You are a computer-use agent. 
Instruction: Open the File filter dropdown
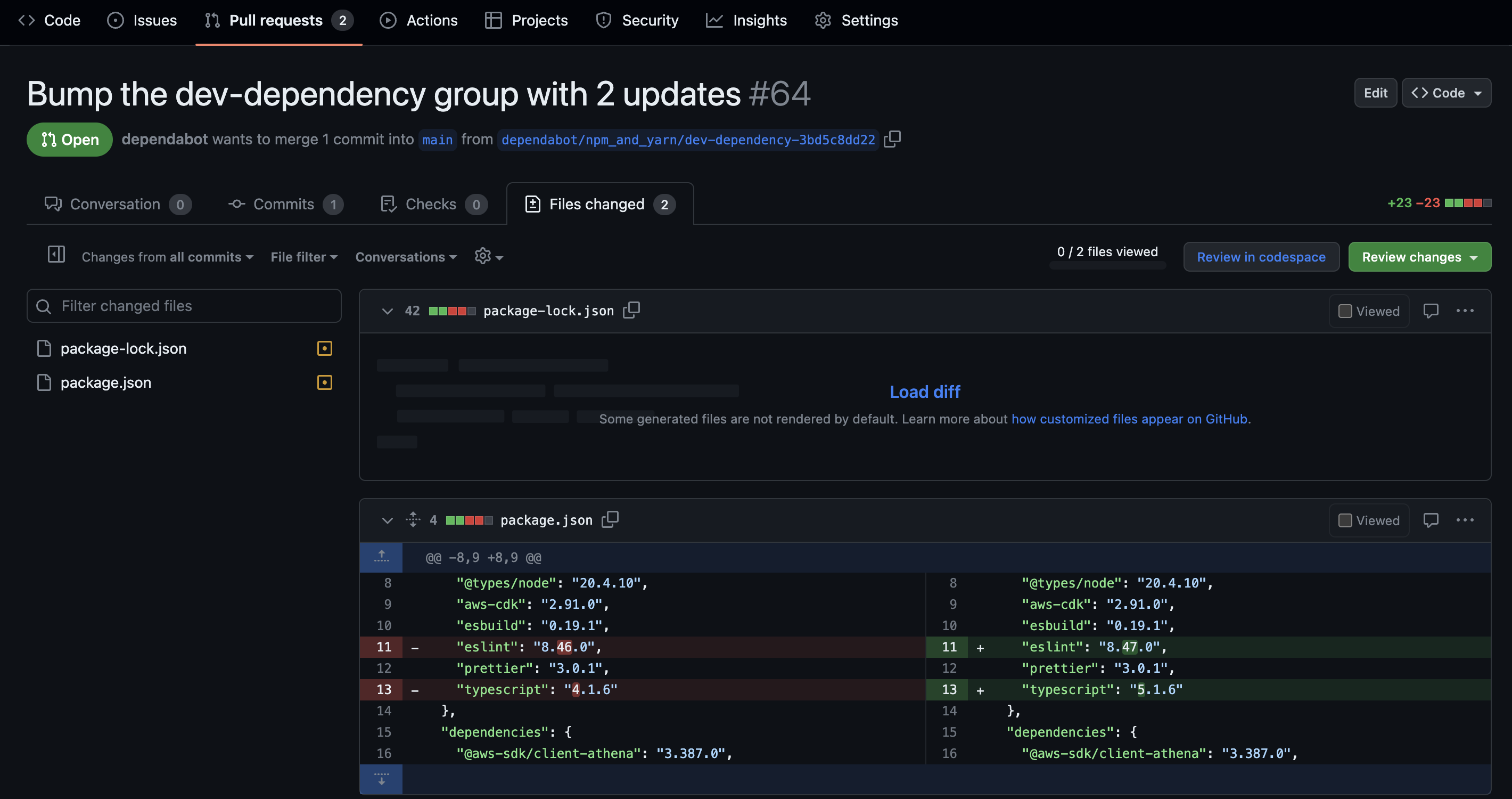click(304, 257)
